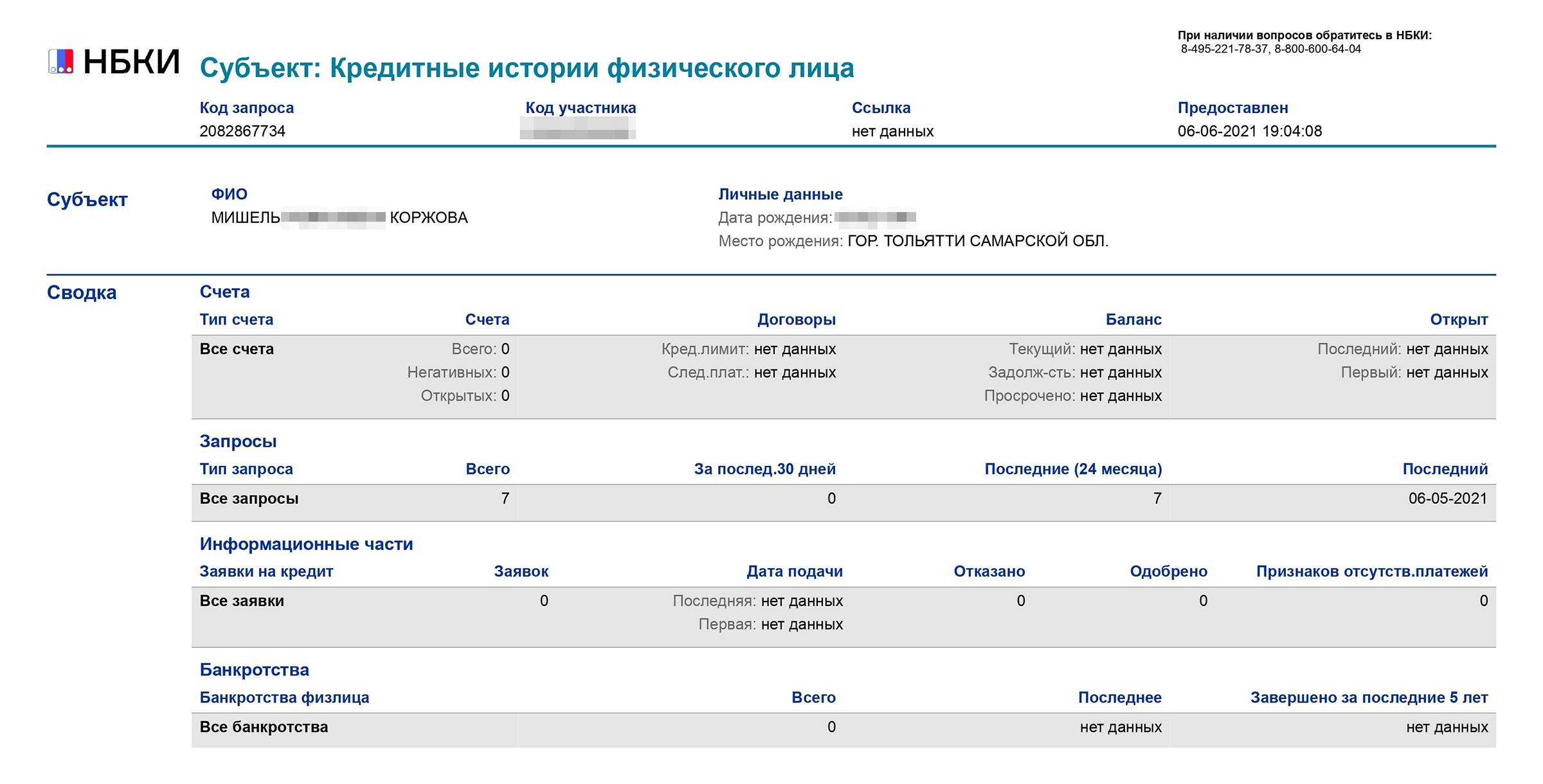The height and width of the screenshot is (784, 1543).
Task: Click 'нет данных' under Ссылка
Action: click(x=892, y=131)
